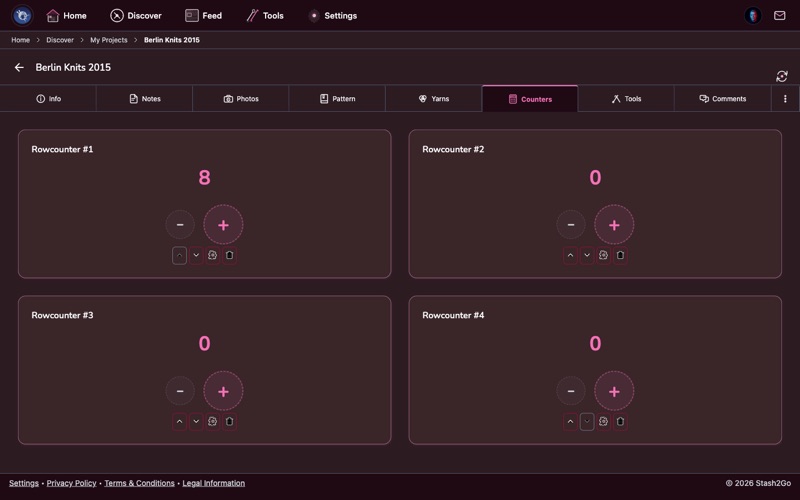The image size is (800, 500).
Task: Open the Pattern tab
Action: pyautogui.click(x=337, y=98)
